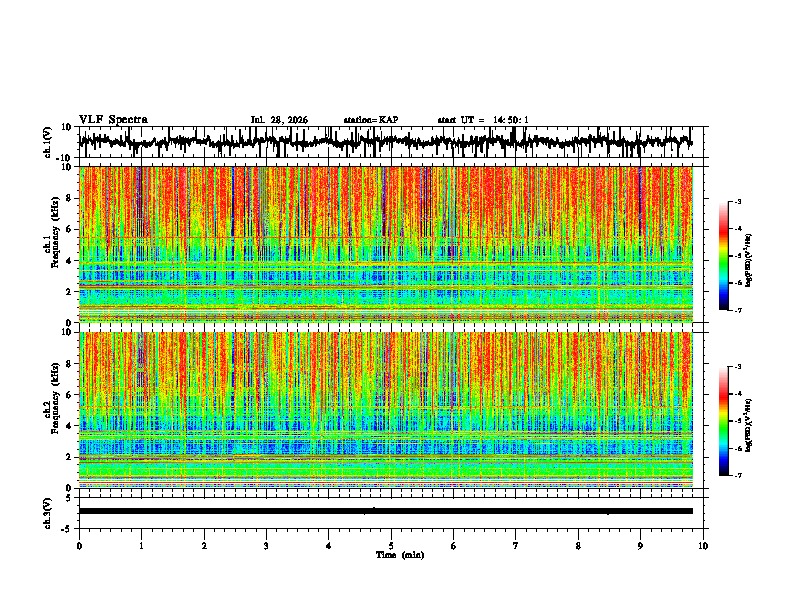Click the 3 minute time axis tick label
Image resolution: width=792 pixels, height=612 pixels.
click(266, 546)
